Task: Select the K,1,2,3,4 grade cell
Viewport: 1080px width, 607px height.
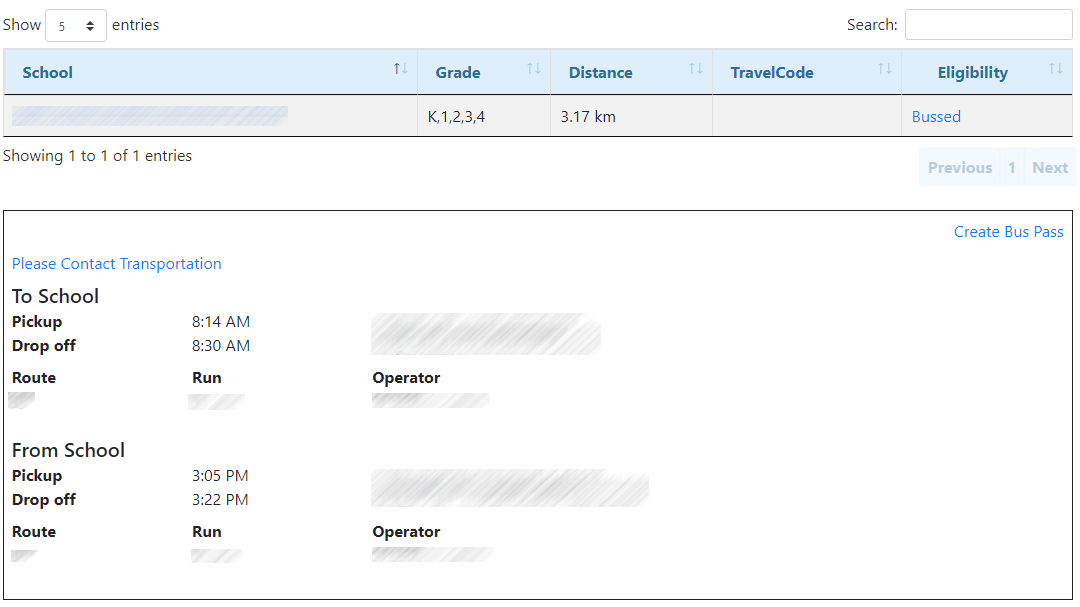Action: [x=456, y=117]
